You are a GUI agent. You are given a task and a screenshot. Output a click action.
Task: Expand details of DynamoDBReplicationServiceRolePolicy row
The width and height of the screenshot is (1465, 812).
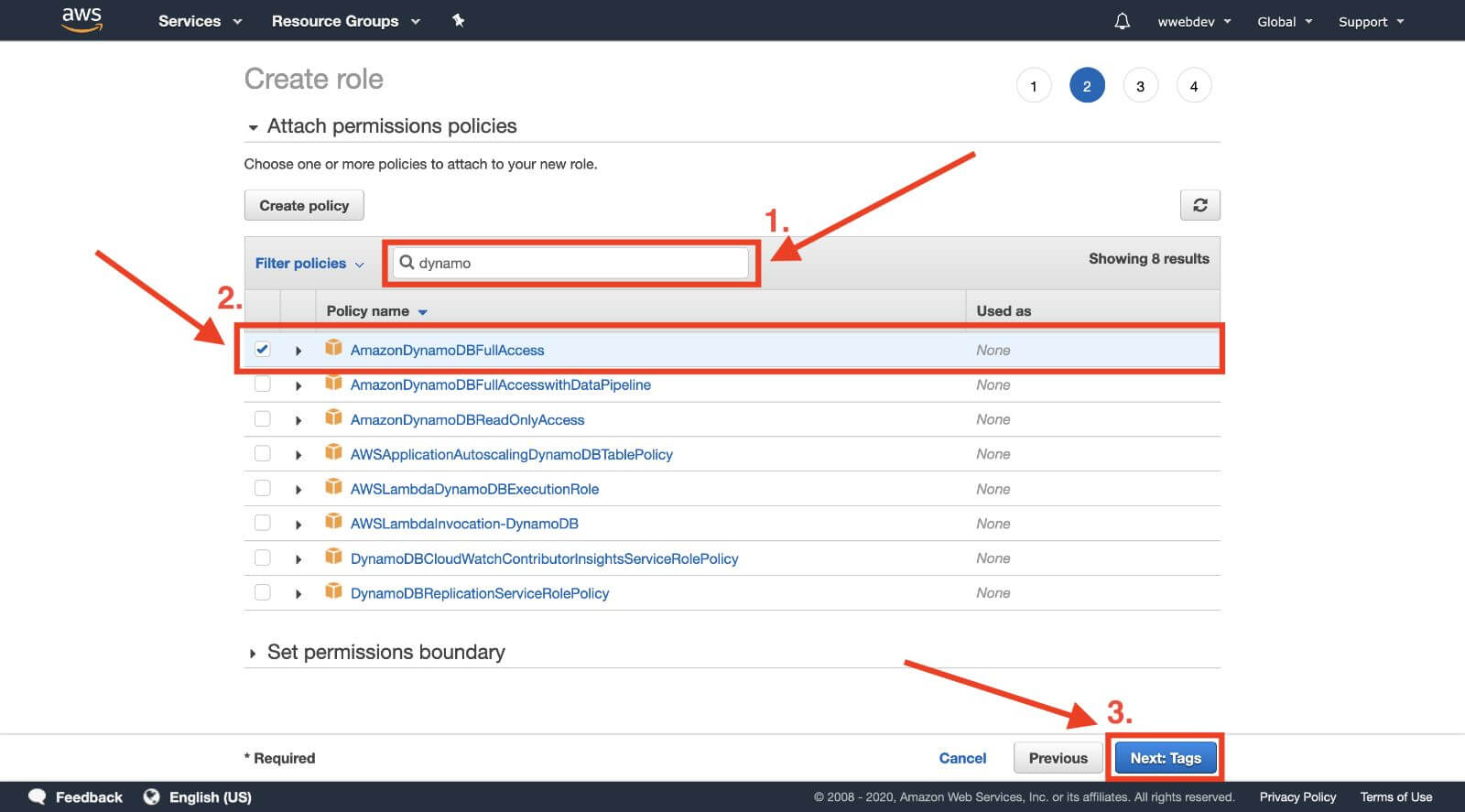(x=298, y=594)
